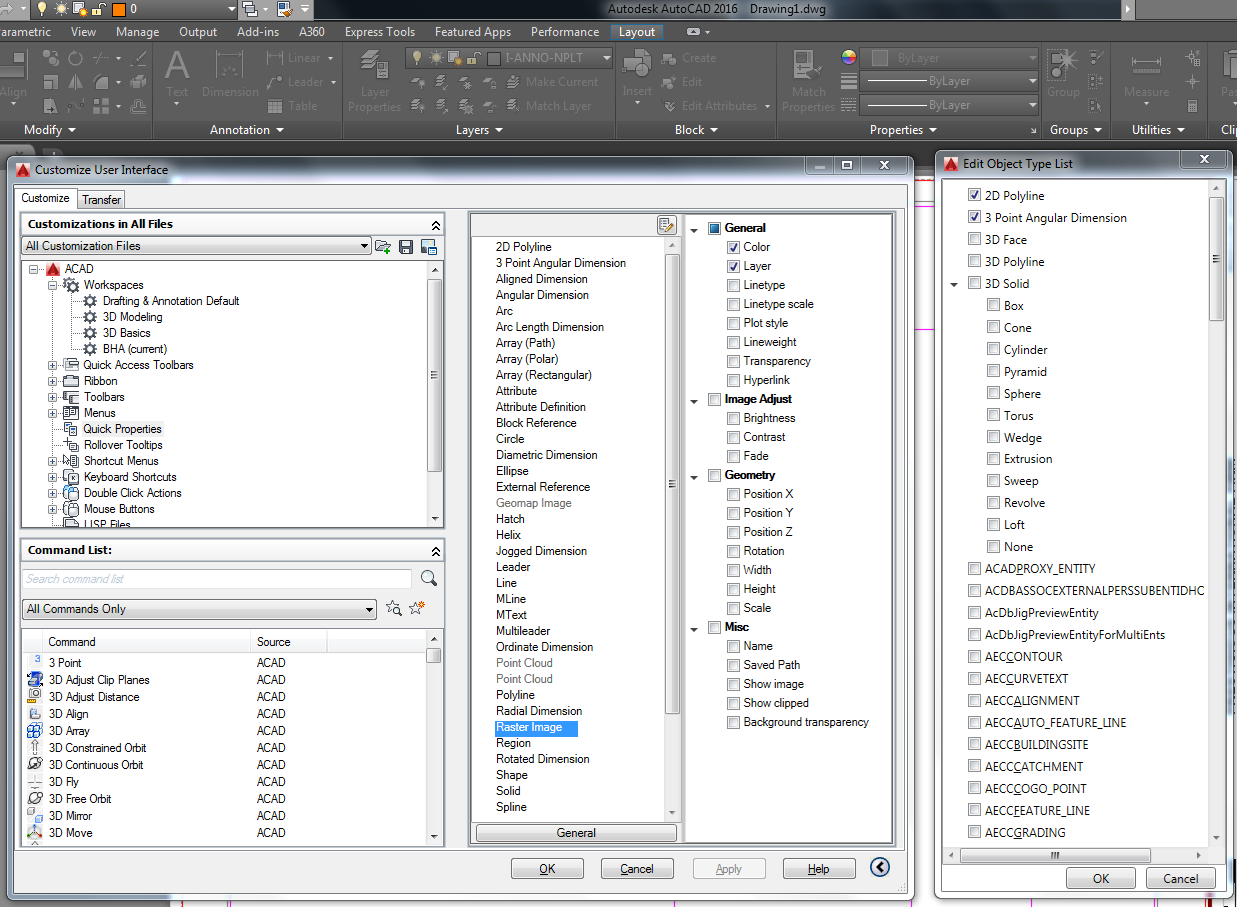Enable the Linetype property checkbox

[733, 285]
